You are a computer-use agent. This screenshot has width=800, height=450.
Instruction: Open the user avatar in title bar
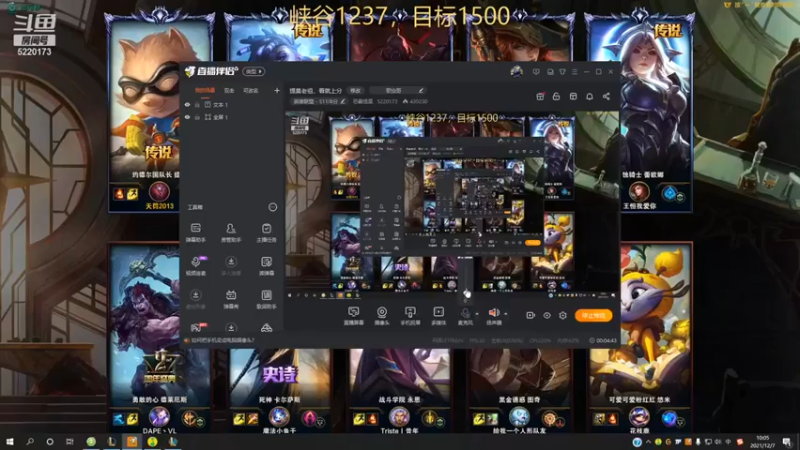tap(516, 72)
